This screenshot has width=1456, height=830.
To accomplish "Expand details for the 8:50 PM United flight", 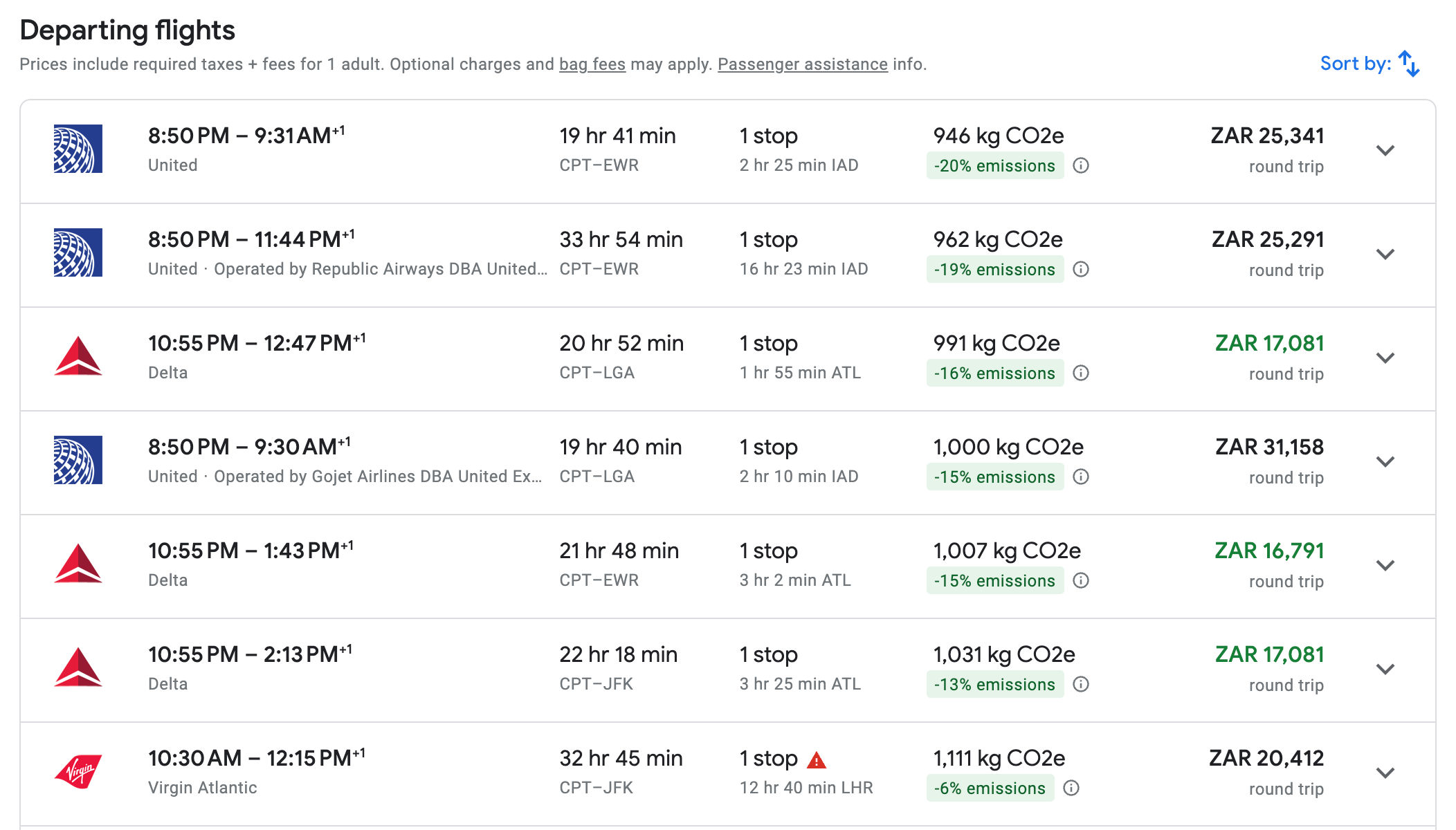I will [1385, 151].
